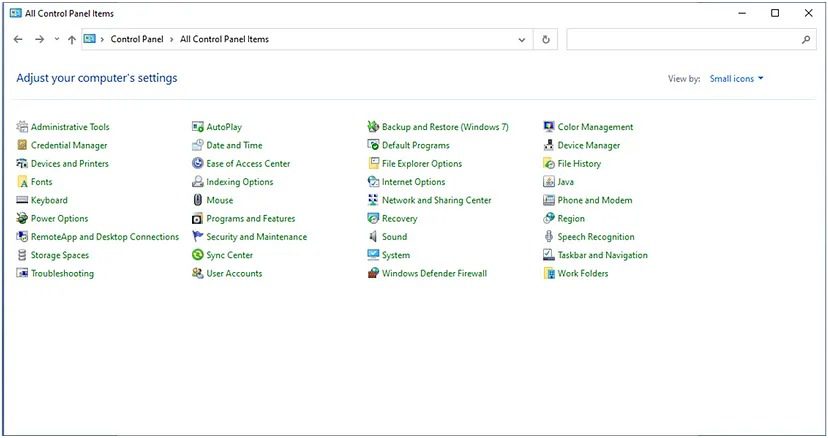Click the Storage Spaces icon
Viewport: 828px width, 438px height.
(x=22, y=255)
